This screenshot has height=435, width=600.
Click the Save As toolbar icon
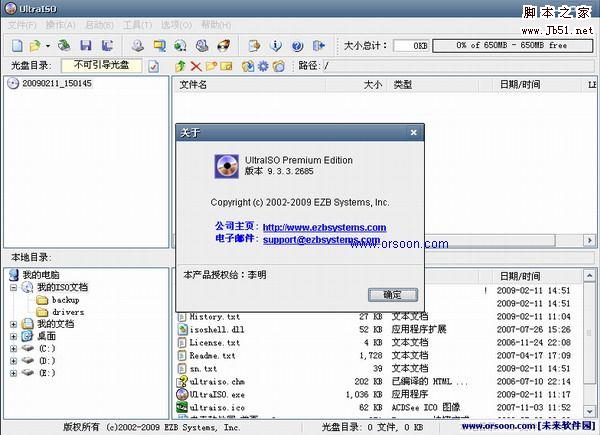point(108,46)
